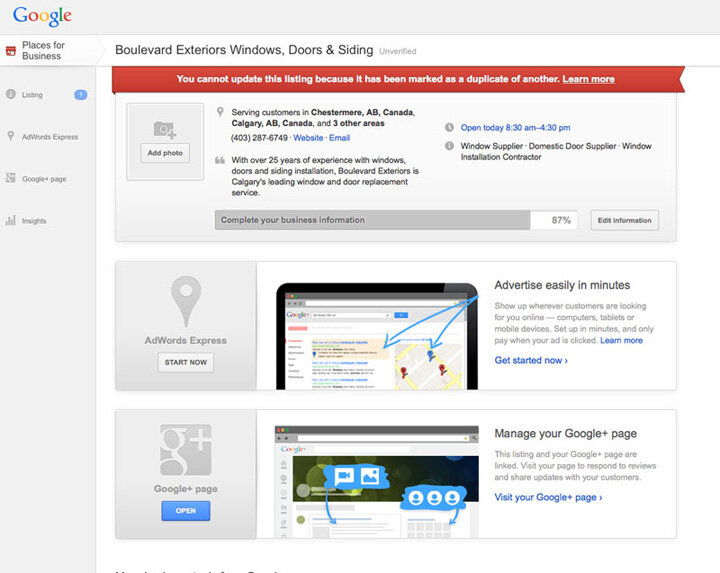This screenshot has height=573, width=720.
Task: Click Window Supplier category text
Action: (492, 146)
